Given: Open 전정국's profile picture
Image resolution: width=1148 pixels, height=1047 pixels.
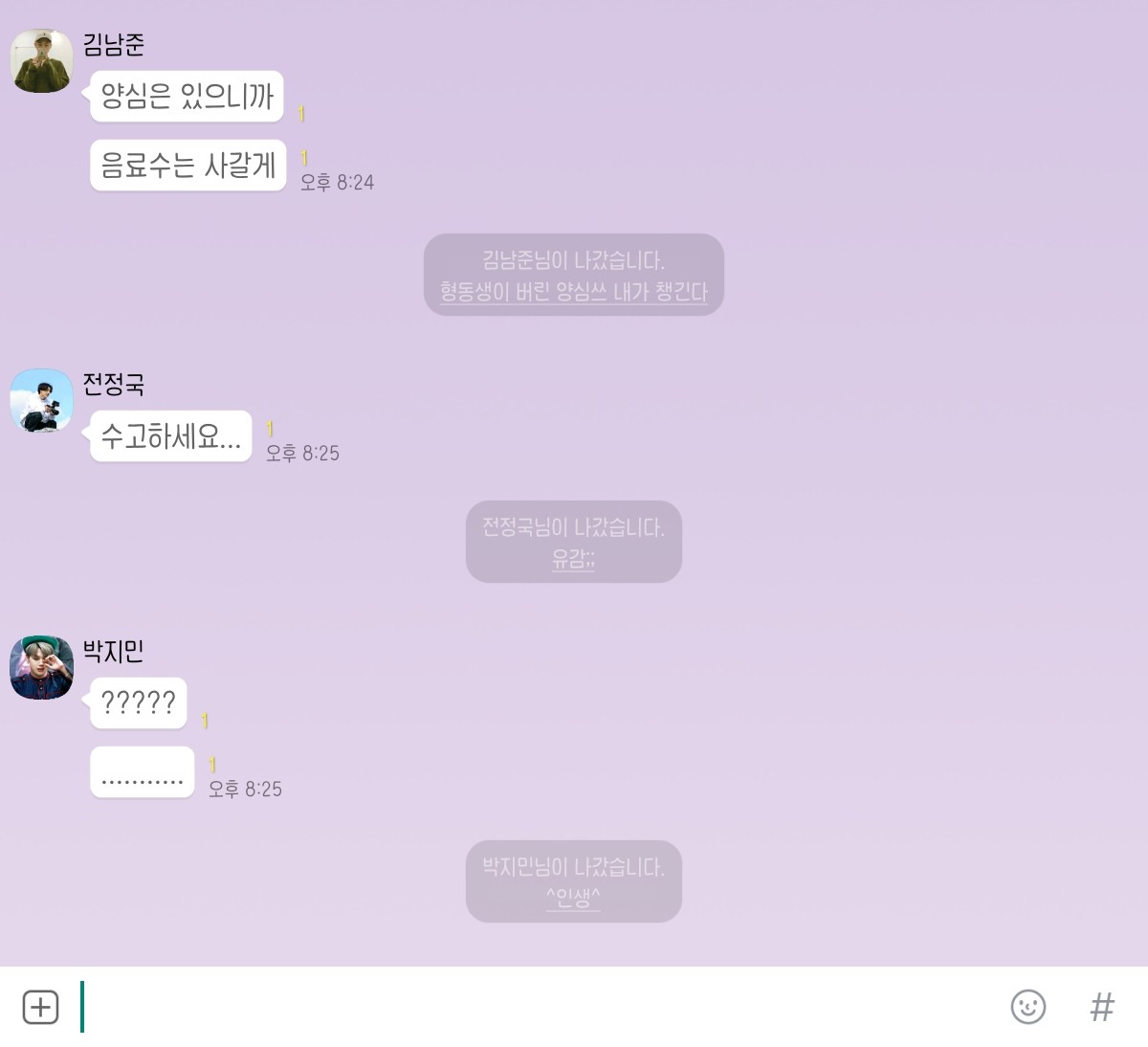Looking at the screenshot, I should click(41, 400).
